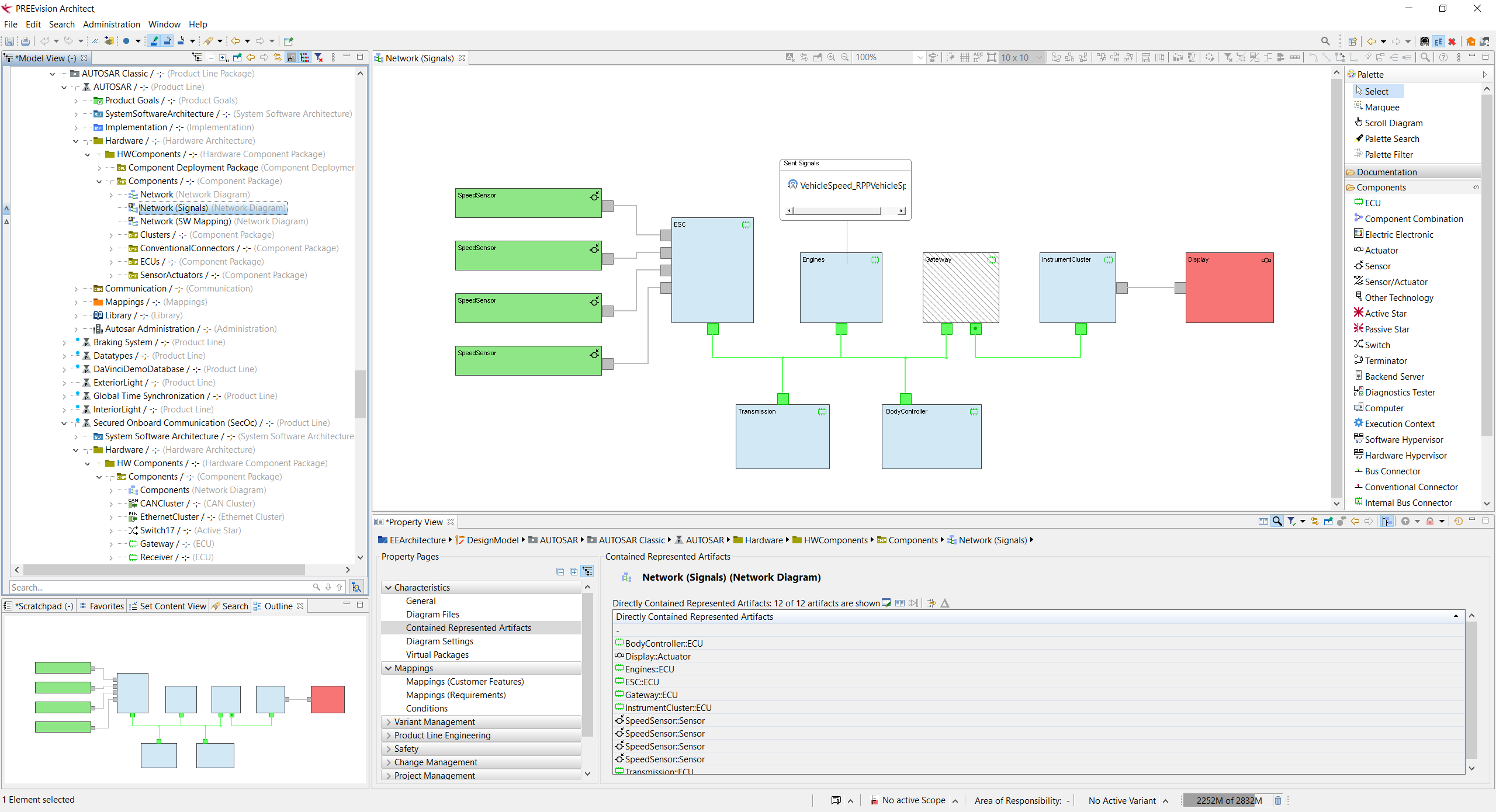Toggle tree mode icon above Property Pages list
The image size is (1496, 812).
pyautogui.click(x=587, y=571)
